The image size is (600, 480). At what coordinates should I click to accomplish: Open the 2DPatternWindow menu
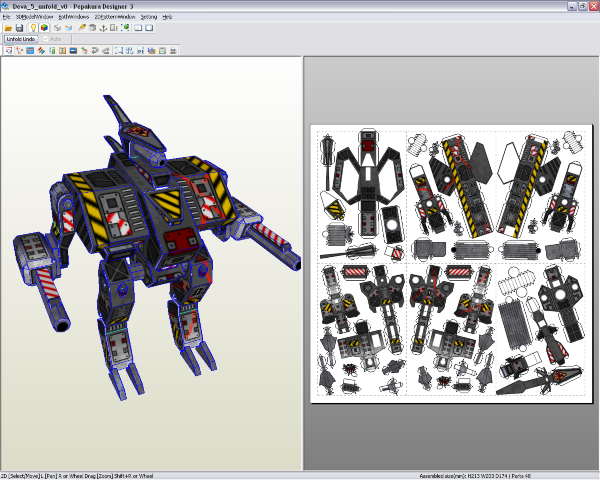click(x=115, y=17)
